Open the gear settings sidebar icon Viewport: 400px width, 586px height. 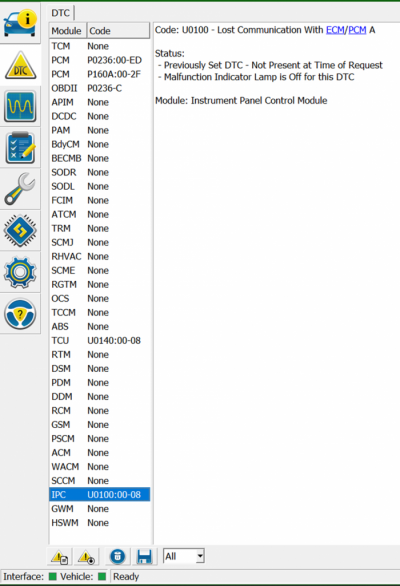(x=20, y=272)
